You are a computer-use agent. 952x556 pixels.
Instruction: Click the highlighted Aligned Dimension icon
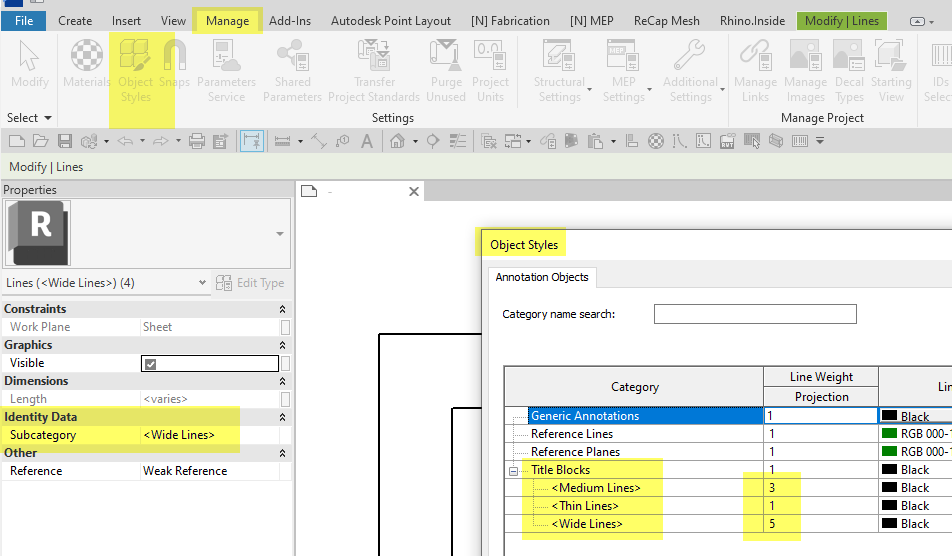coord(251,141)
